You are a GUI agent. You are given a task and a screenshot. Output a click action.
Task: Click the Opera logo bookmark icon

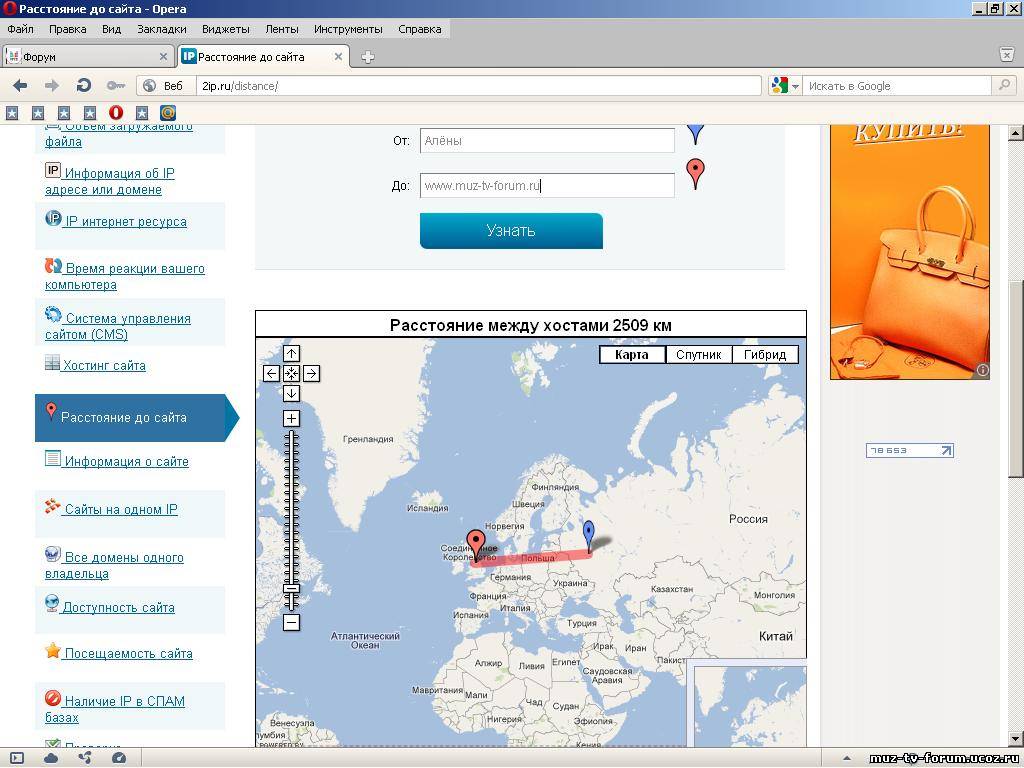116,113
